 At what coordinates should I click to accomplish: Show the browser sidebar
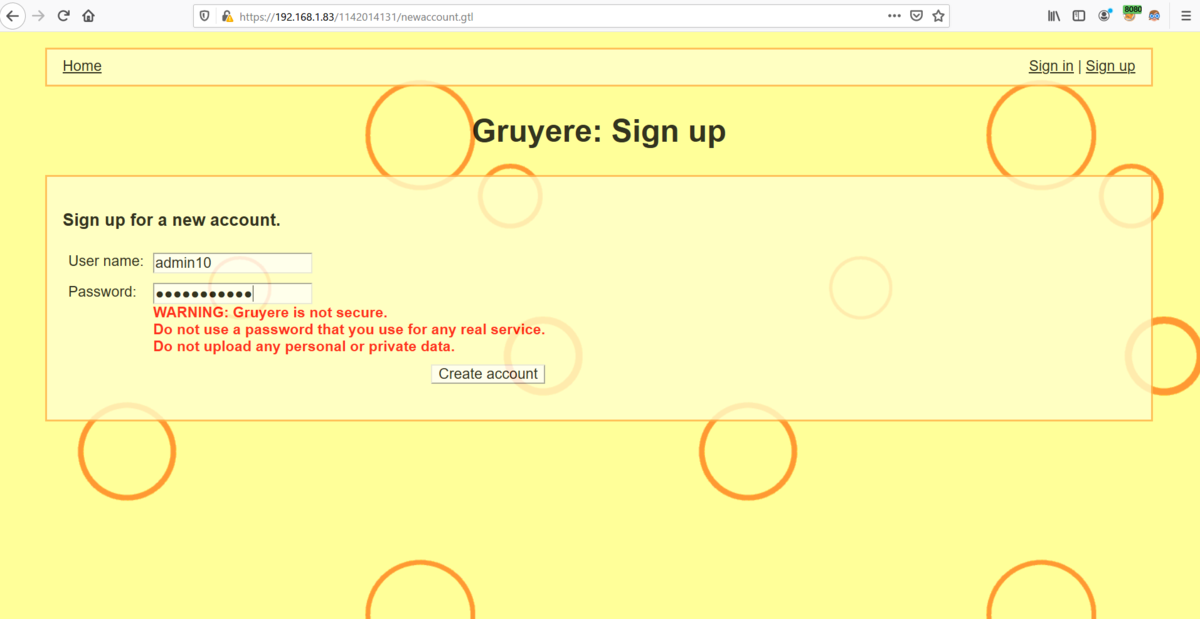1079,16
